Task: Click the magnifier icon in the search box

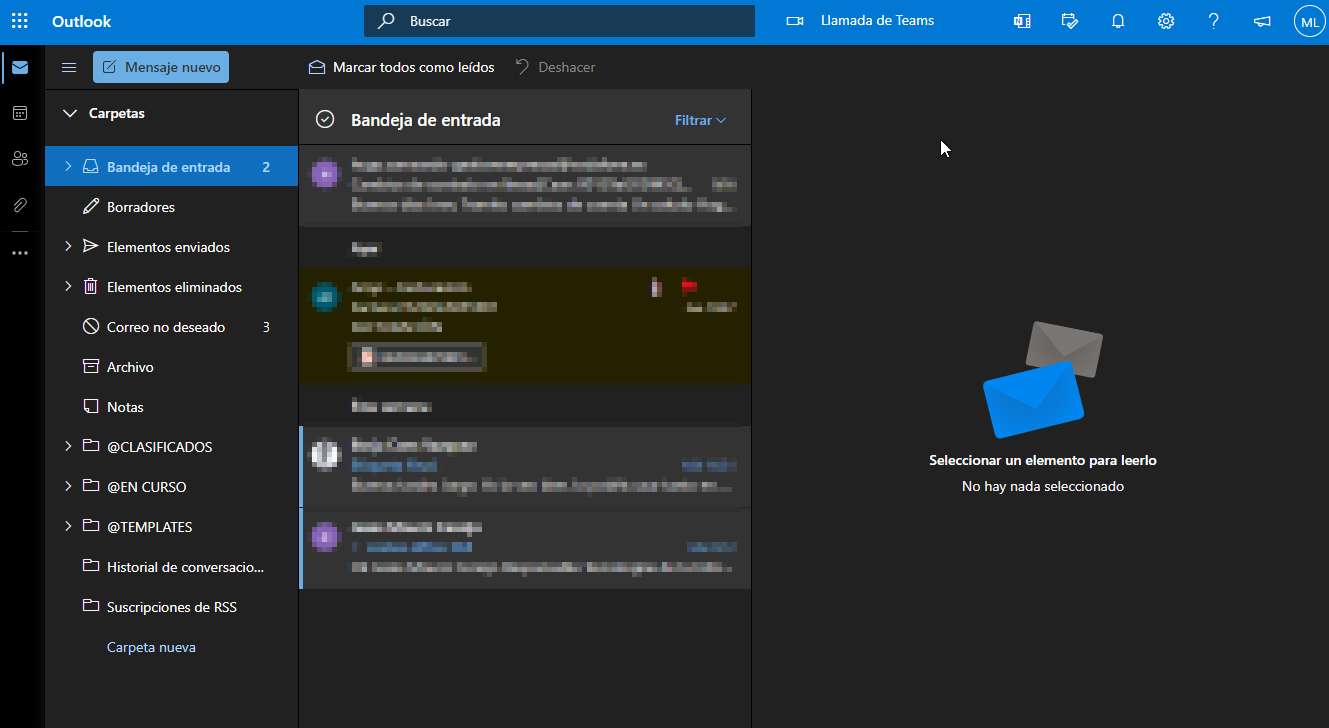Action: pos(386,21)
